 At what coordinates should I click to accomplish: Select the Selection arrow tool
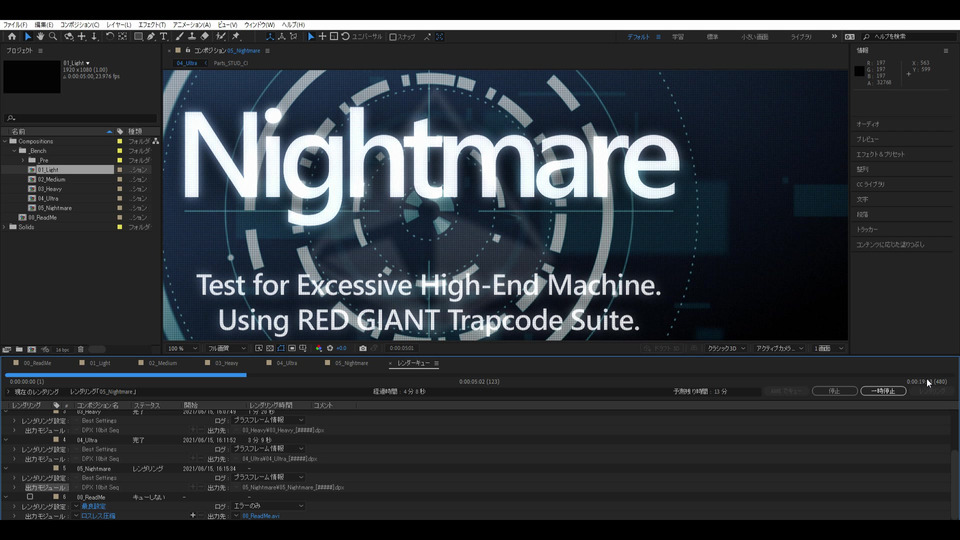[x=28, y=37]
